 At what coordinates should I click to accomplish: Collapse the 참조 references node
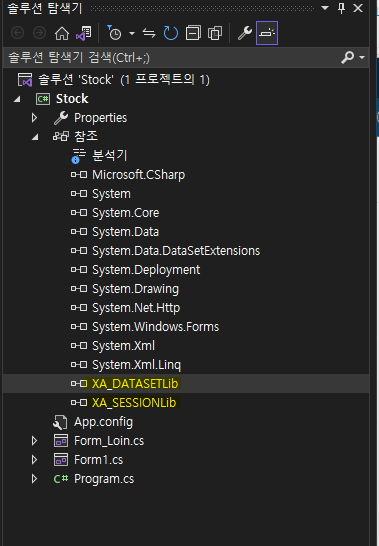click(35, 138)
